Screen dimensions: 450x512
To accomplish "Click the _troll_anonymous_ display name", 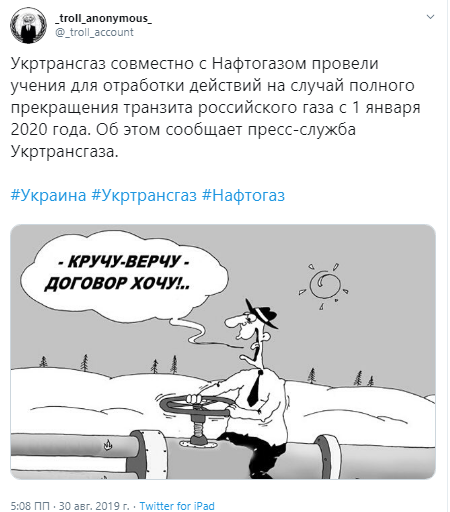I will [x=103, y=18].
